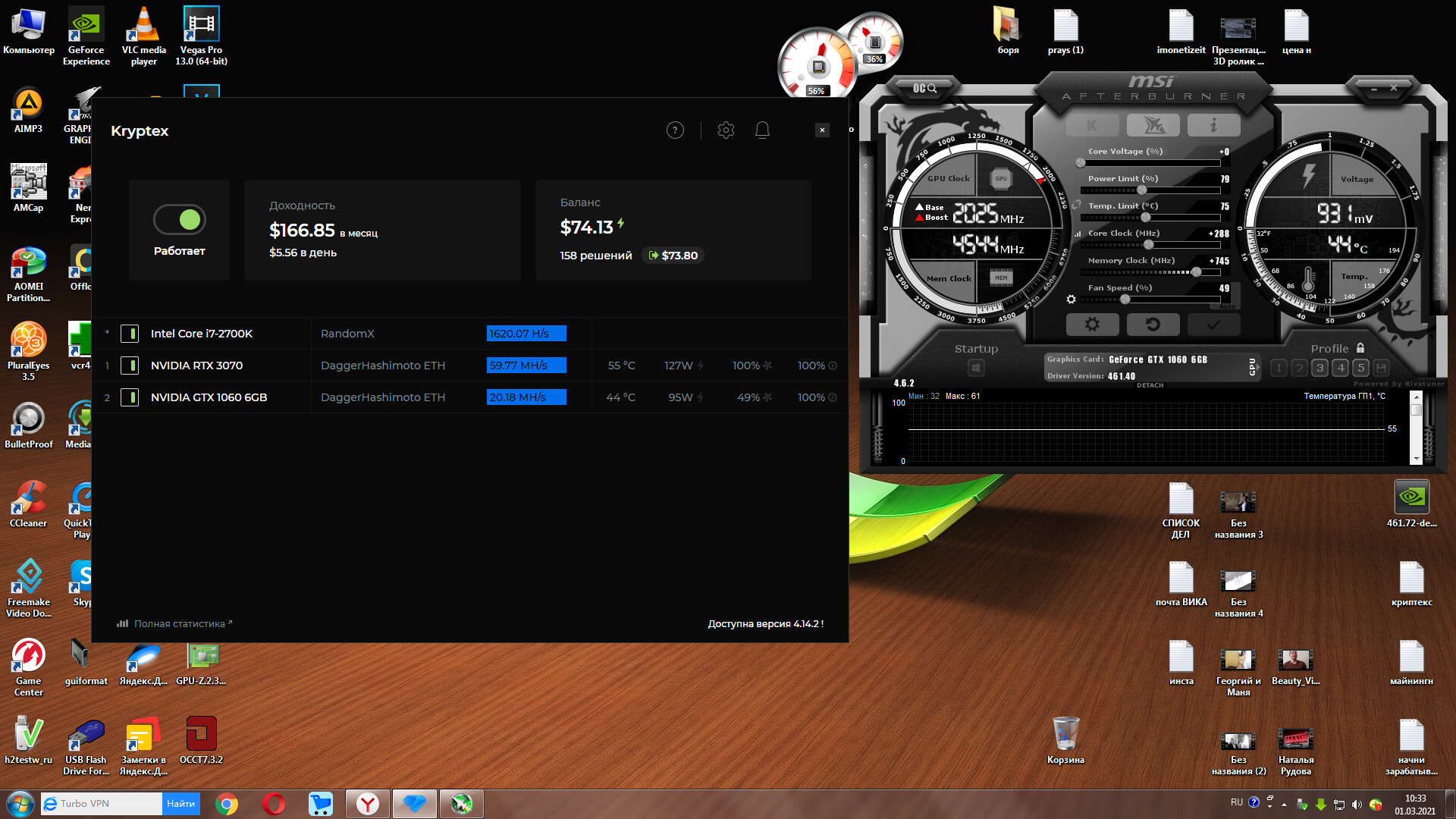The image size is (1456, 819).
Task: Click the Afterburner Kombustor K button
Action: (x=1092, y=125)
